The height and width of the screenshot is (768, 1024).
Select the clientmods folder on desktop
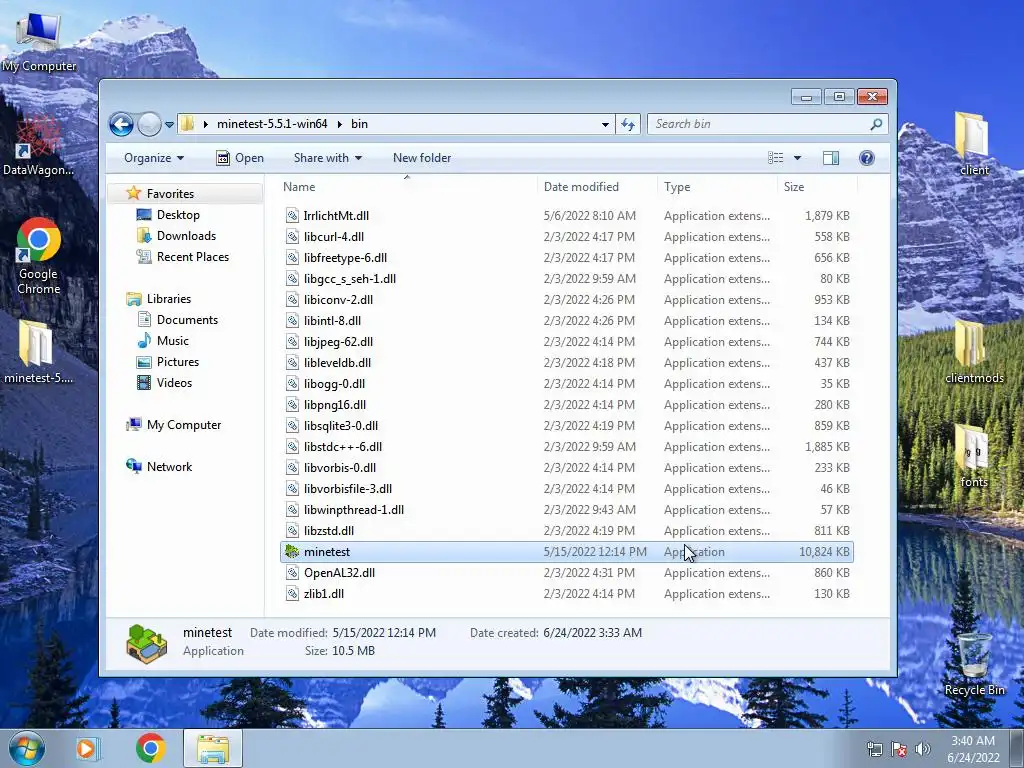(x=974, y=353)
